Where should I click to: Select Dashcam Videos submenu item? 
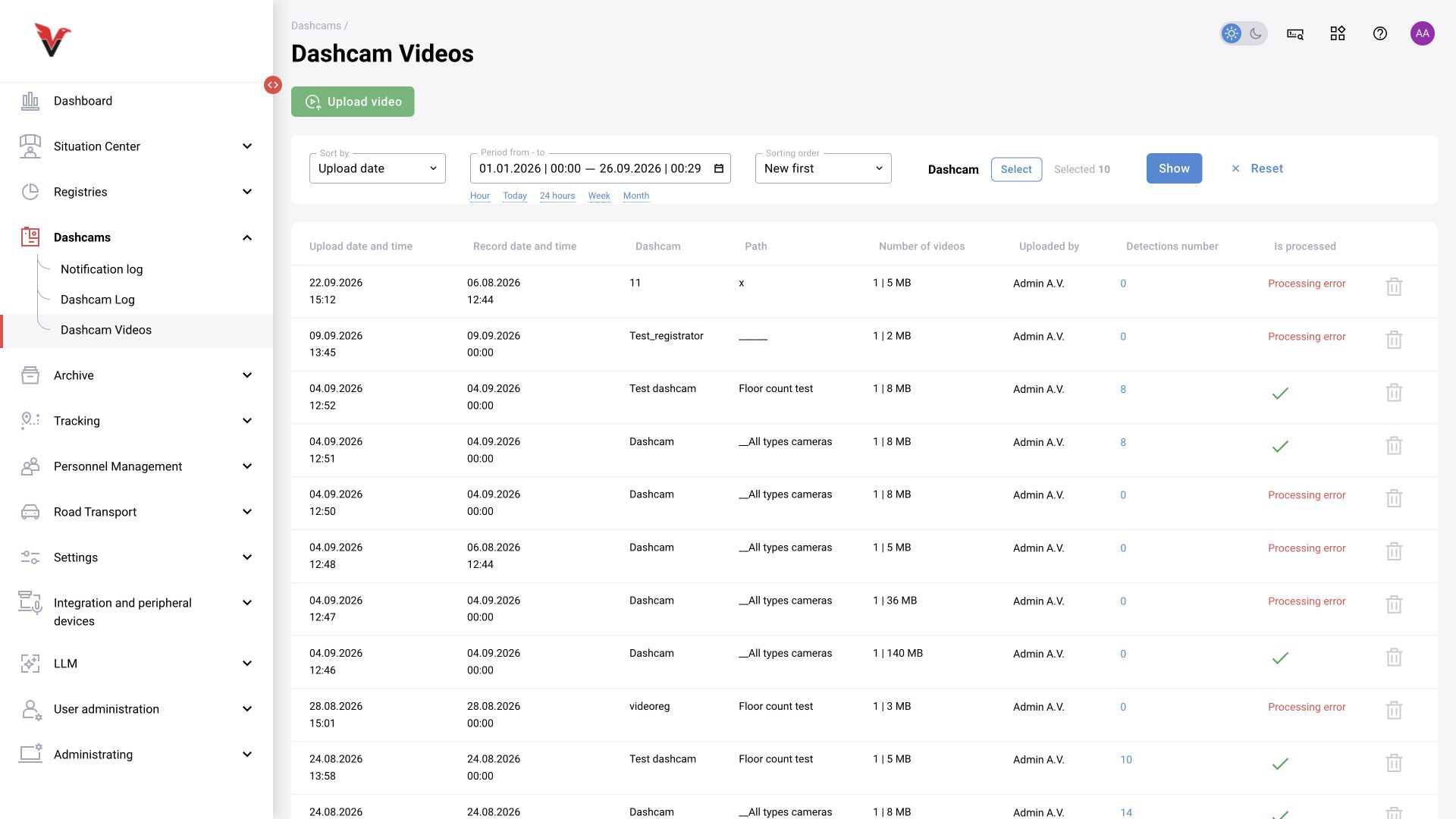pyautogui.click(x=136, y=330)
